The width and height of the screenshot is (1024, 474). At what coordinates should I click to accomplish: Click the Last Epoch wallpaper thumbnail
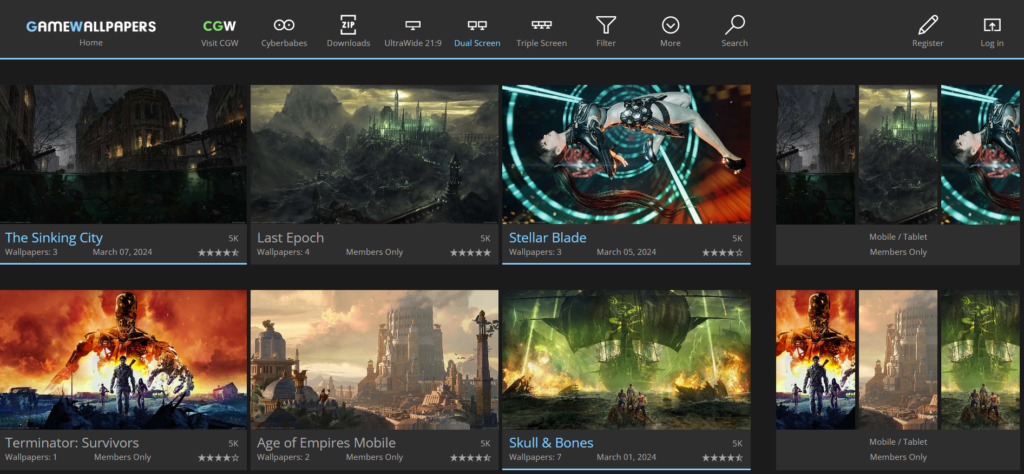click(374, 154)
